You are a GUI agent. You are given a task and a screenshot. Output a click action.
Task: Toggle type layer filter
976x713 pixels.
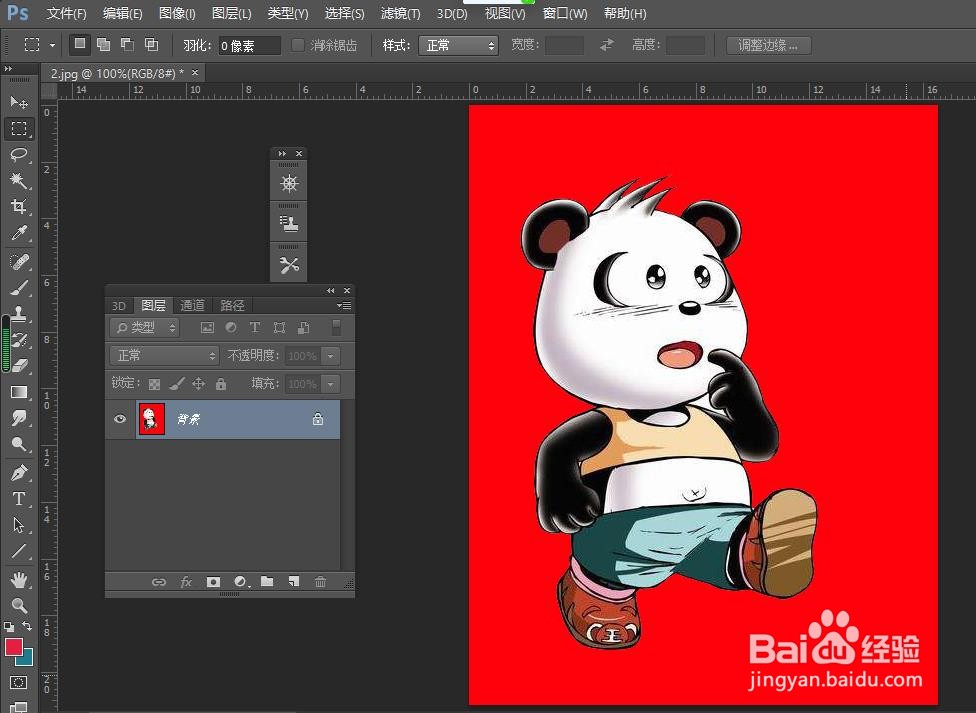pos(255,328)
